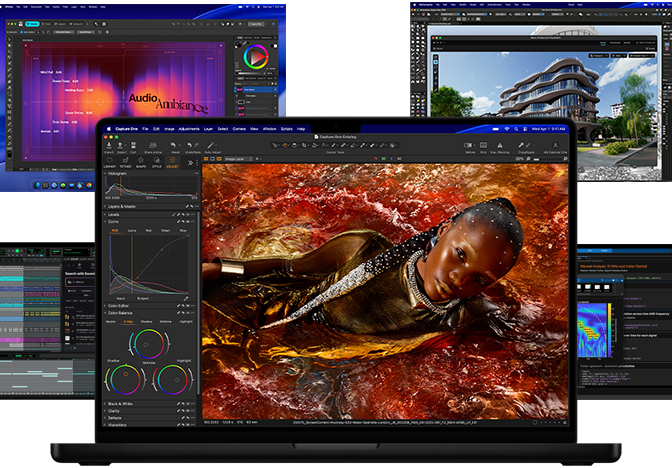The width and height of the screenshot is (672, 468).
Task: Select the Master color balance tab
Action: 111,322
